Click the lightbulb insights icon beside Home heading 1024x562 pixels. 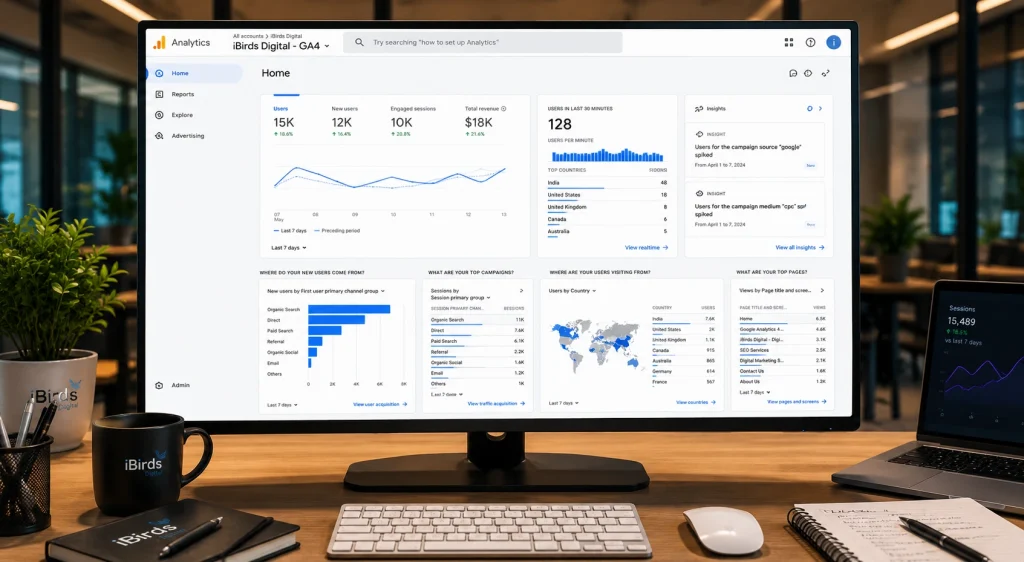[808, 73]
